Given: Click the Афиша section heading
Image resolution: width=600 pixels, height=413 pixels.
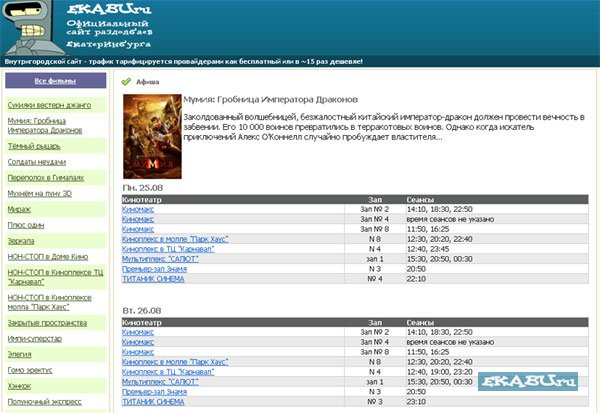Looking at the screenshot, I should (x=148, y=82).
